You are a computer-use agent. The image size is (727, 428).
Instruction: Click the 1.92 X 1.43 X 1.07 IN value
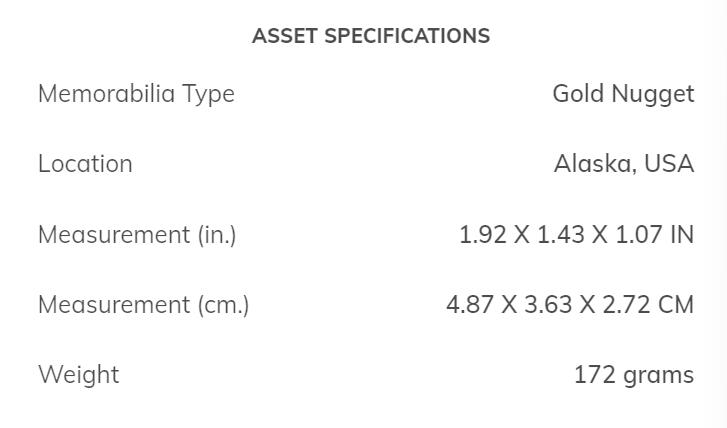click(576, 235)
